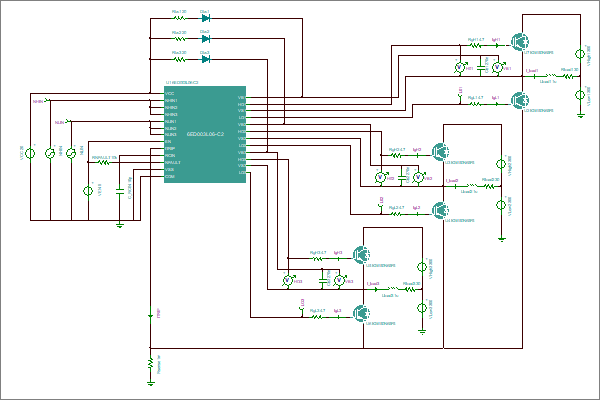Viewport: 600px width, 400px height.
Task: Select the VCC voltage source symbol
Action: click(30, 153)
